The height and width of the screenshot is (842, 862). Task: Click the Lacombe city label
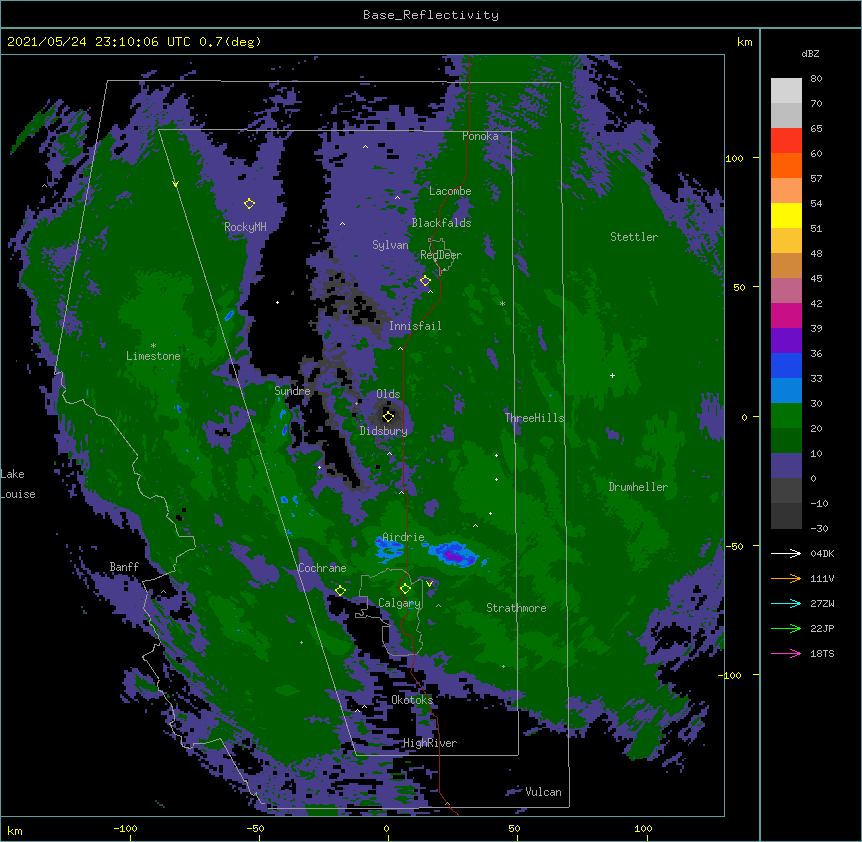coord(450,191)
